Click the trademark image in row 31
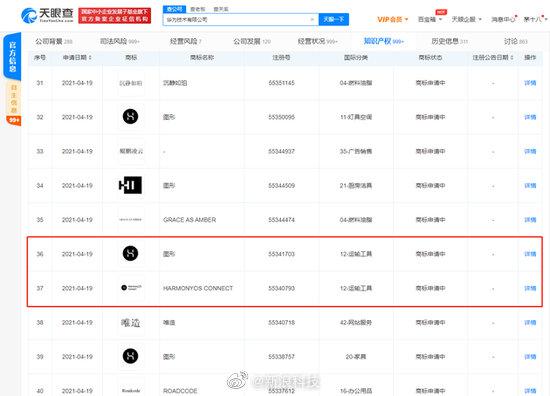550x396 pixels. click(131, 83)
